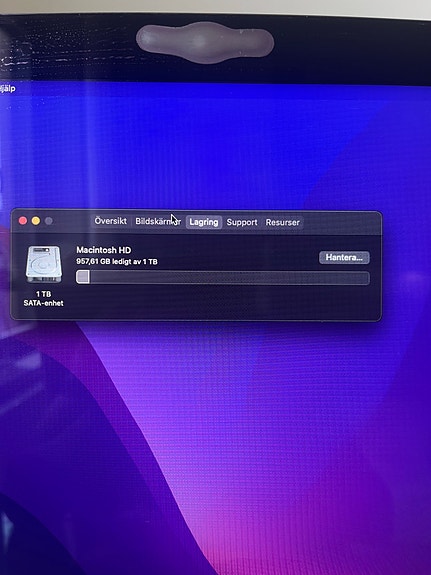
Task: Click the Hantera... button
Action: point(344,257)
